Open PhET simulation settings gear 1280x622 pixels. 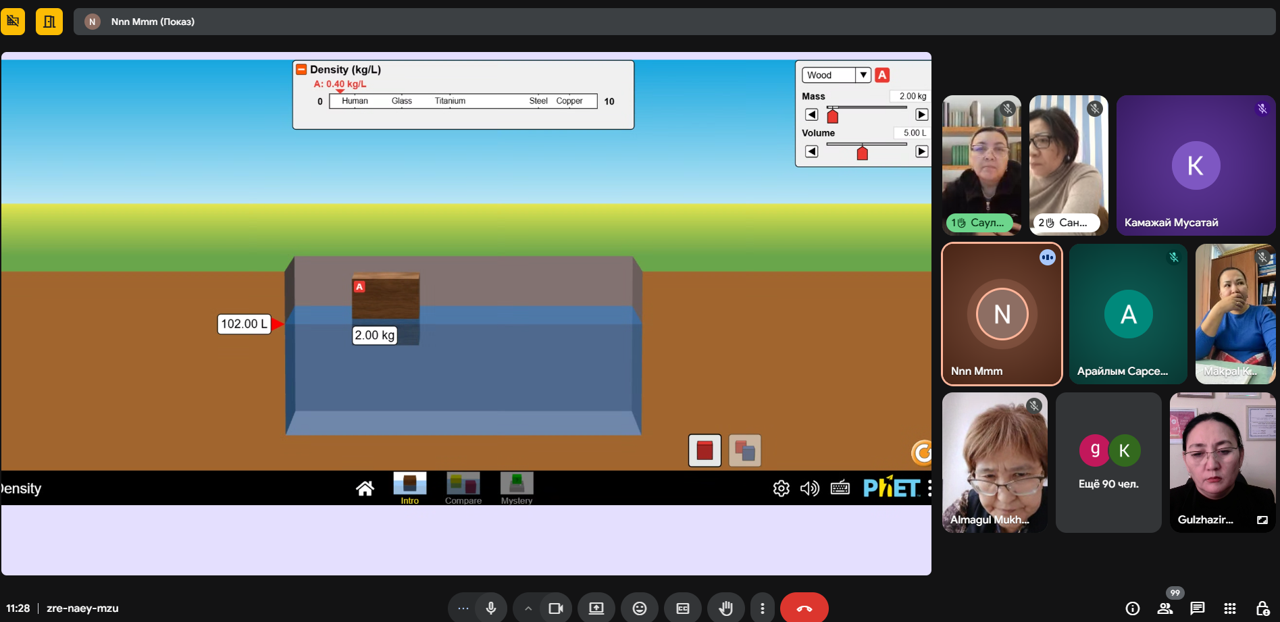[781, 488]
